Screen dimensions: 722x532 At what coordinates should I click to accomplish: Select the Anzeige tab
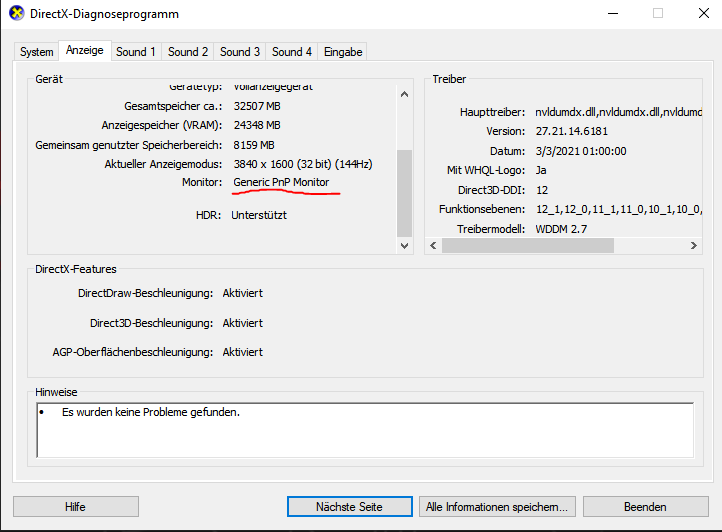click(x=85, y=50)
